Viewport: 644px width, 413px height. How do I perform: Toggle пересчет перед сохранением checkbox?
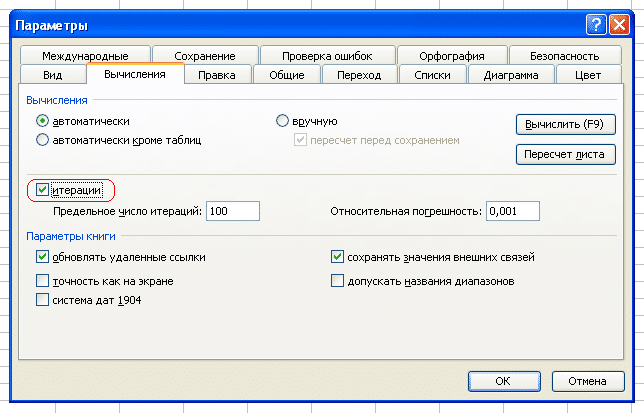tap(300, 140)
